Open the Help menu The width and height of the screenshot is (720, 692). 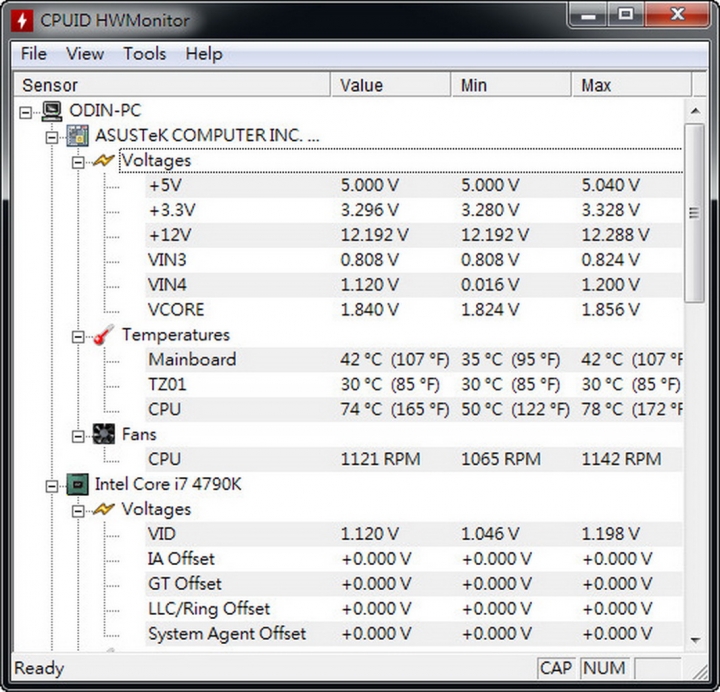[204, 54]
